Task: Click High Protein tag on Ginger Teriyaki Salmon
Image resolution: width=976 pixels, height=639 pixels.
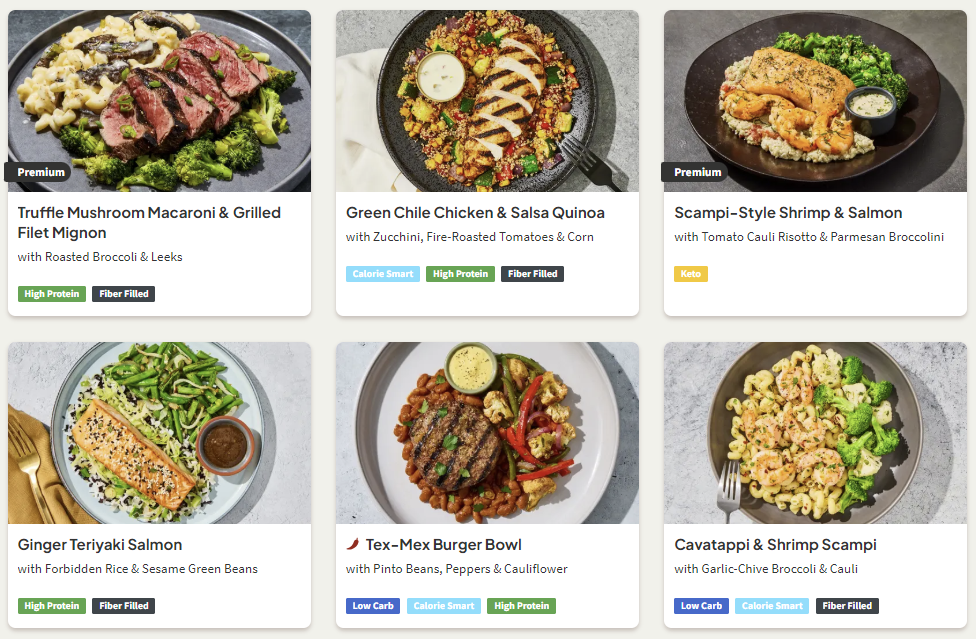Action: (51, 606)
